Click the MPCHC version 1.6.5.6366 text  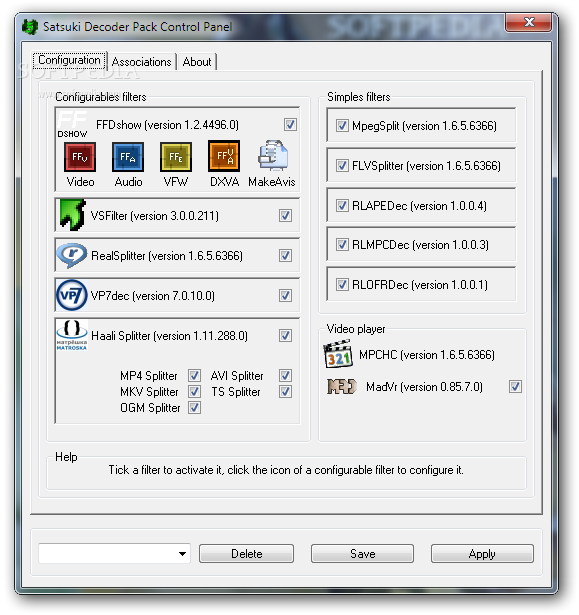coord(427,355)
